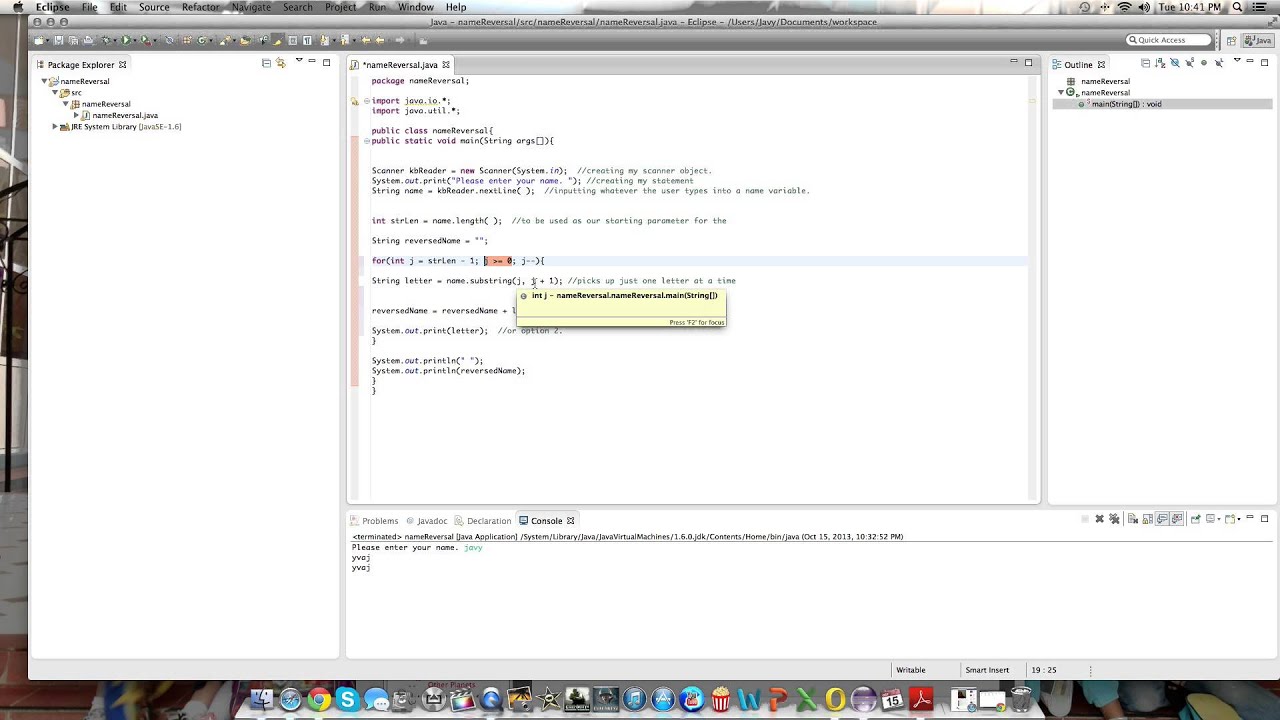Toggle Hide Non-Public Members in Outline
The height and width of the screenshot is (720, 1280).
point(1204,63)
